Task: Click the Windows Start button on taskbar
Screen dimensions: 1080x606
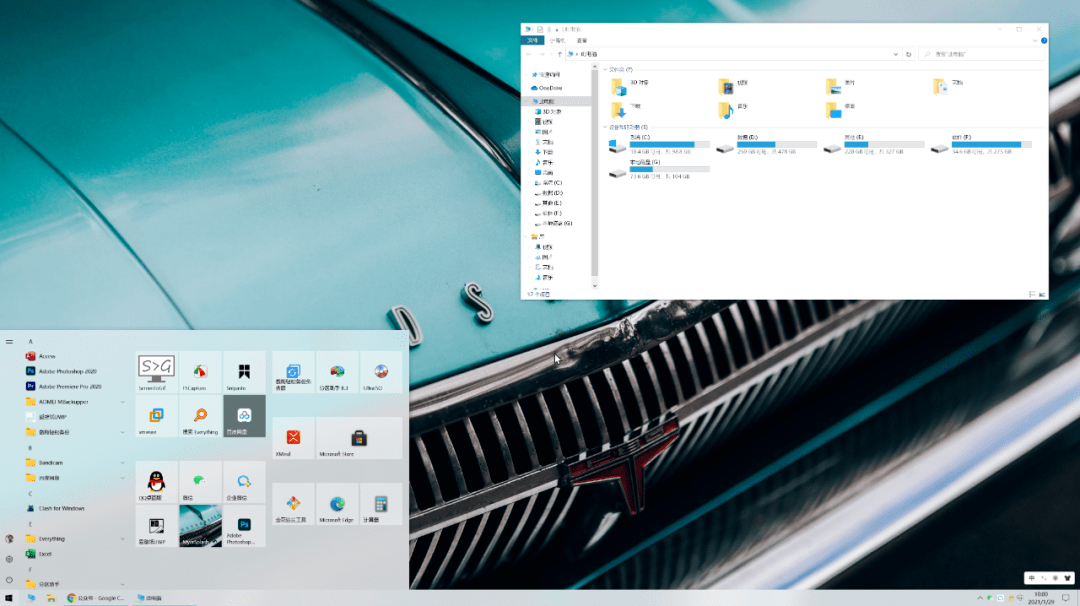Action: click(x=9, y=598)
